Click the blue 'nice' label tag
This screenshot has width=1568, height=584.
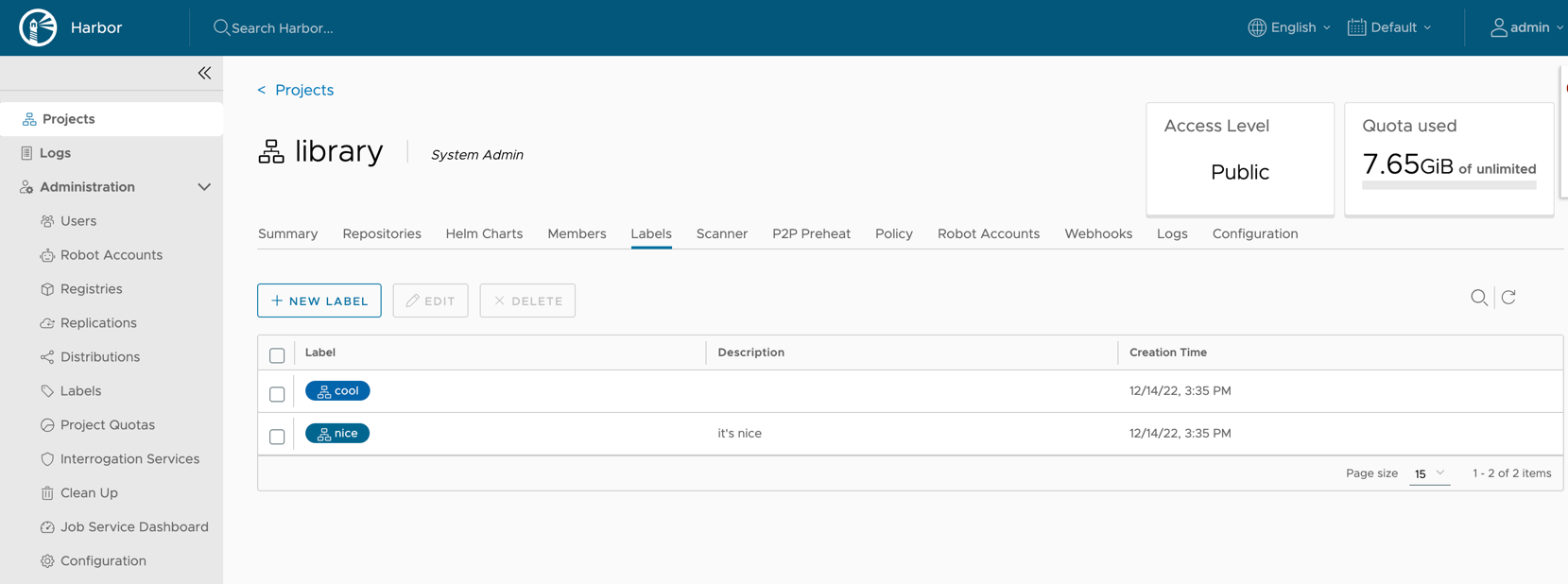click(337, 433)
